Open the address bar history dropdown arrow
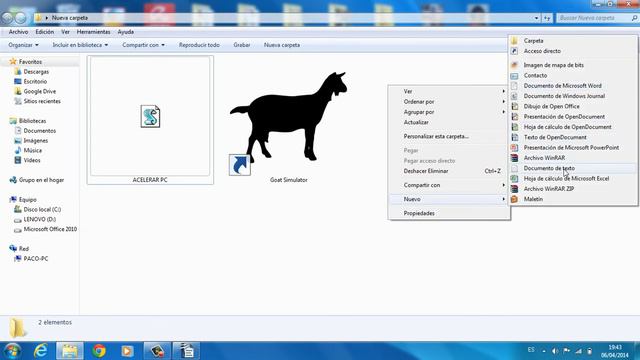This screenshot has width=640, height=360. (536, 18)
